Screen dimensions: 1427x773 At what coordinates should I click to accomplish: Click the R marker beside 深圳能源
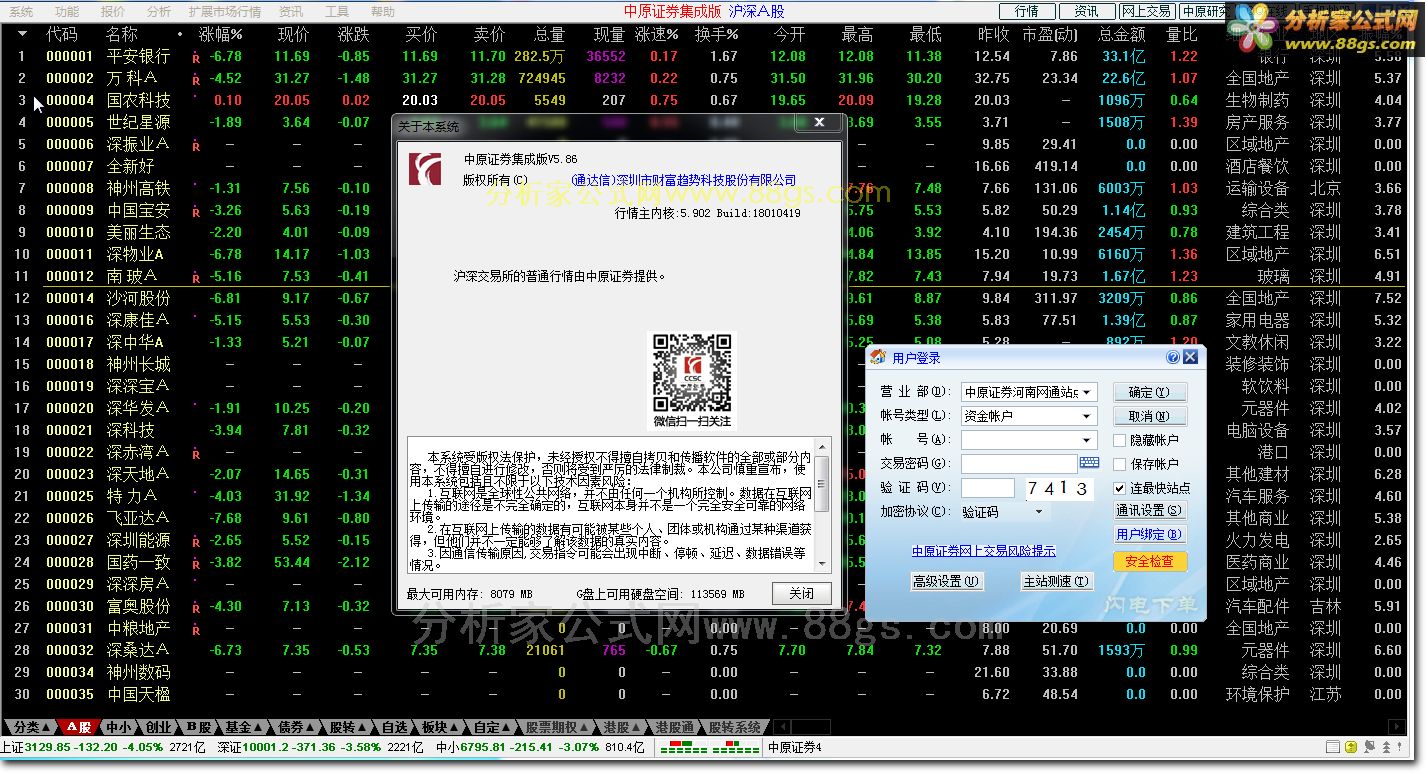[x=196, y=542]
